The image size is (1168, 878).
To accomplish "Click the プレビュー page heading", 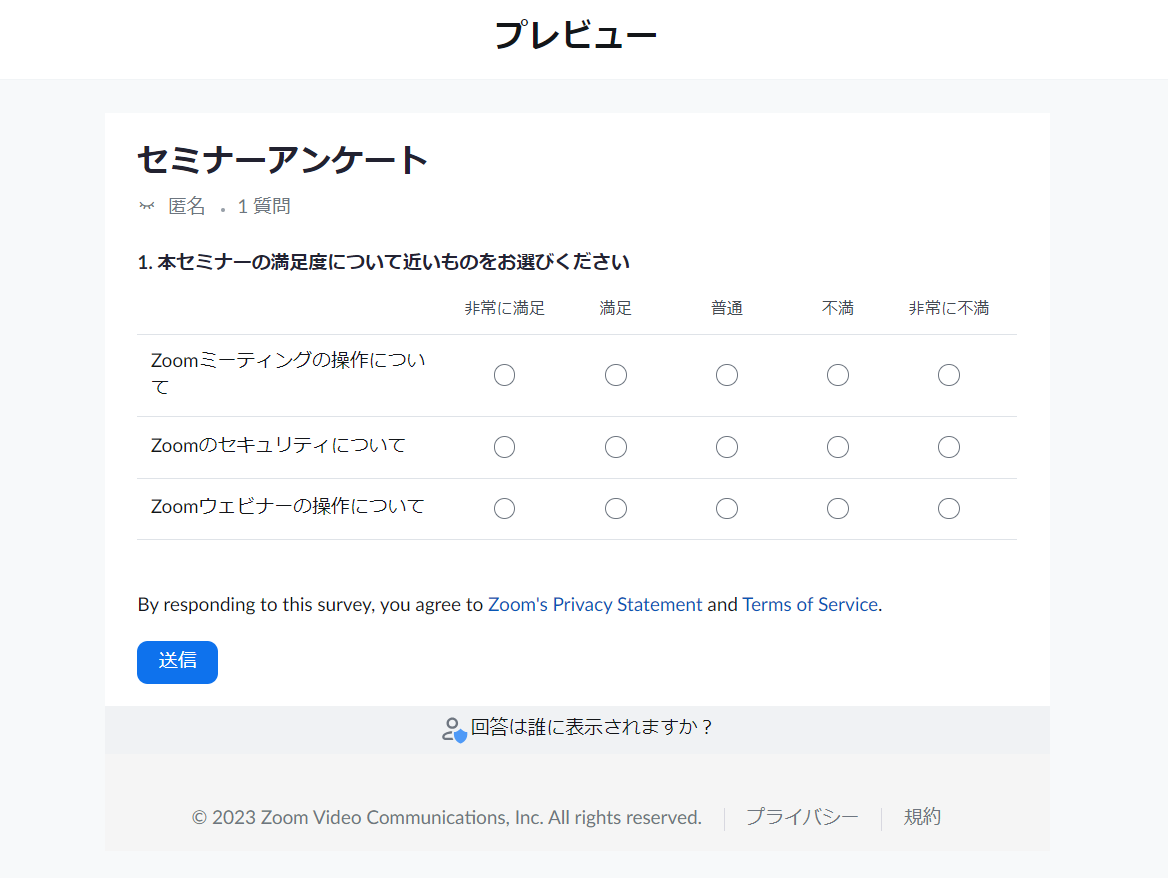I will click(x=575, y=35).
